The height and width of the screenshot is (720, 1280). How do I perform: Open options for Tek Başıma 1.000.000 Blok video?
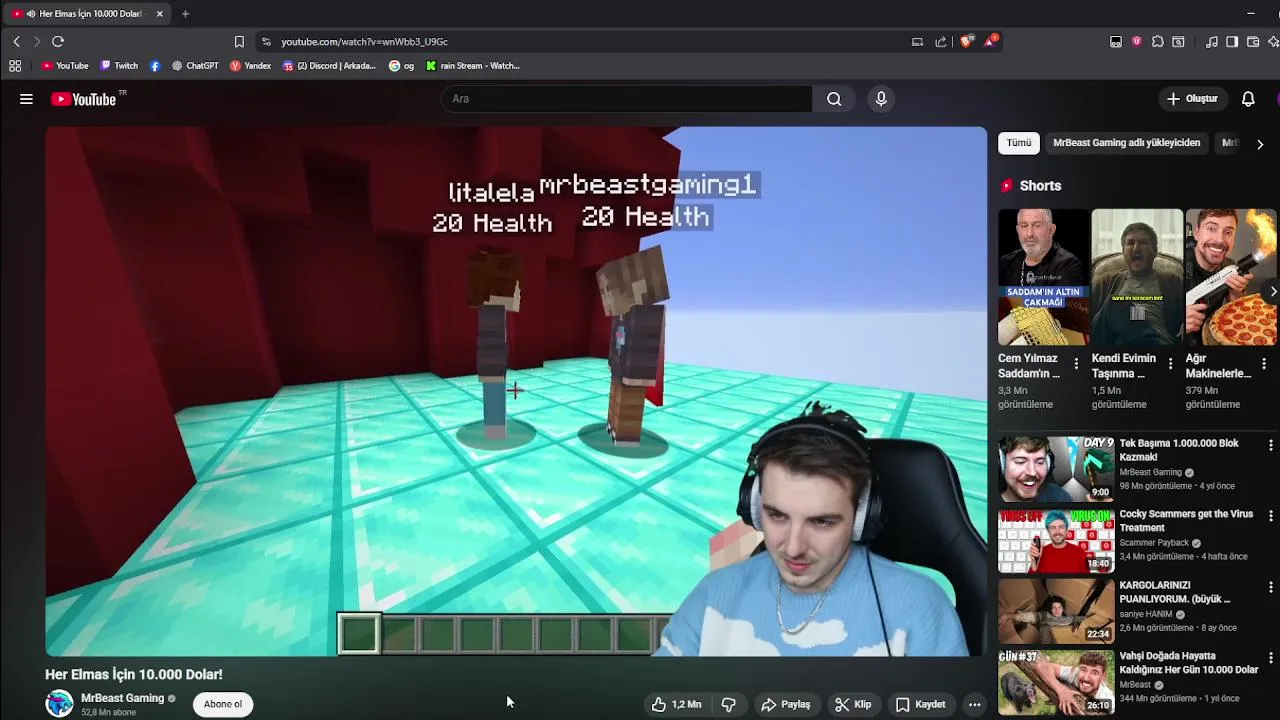pyautogui.click(x=1271, y=445)
